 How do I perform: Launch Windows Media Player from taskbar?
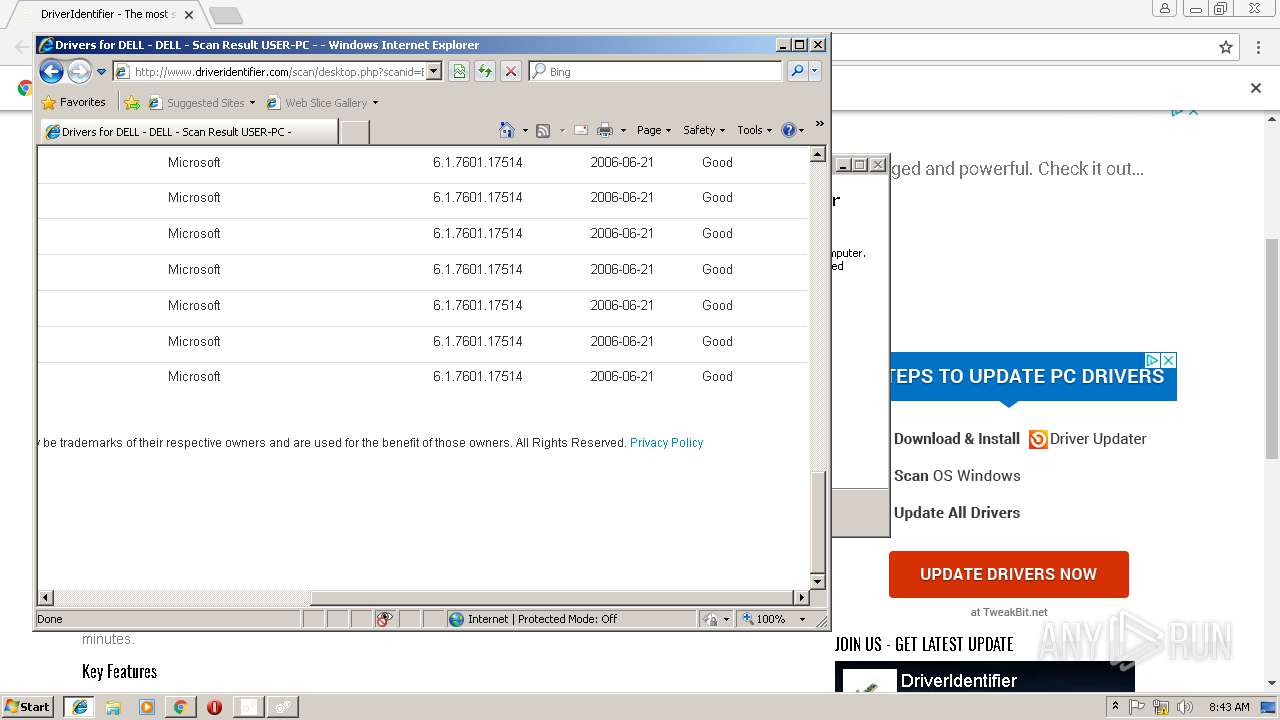coord(147,706)
